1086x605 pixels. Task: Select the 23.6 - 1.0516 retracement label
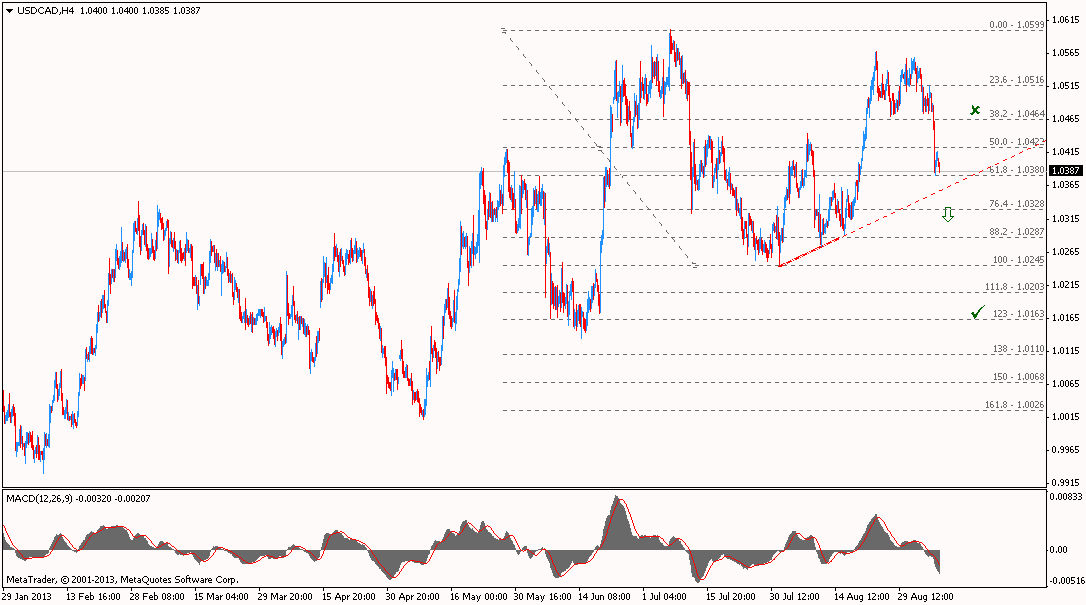point(1016,80)
